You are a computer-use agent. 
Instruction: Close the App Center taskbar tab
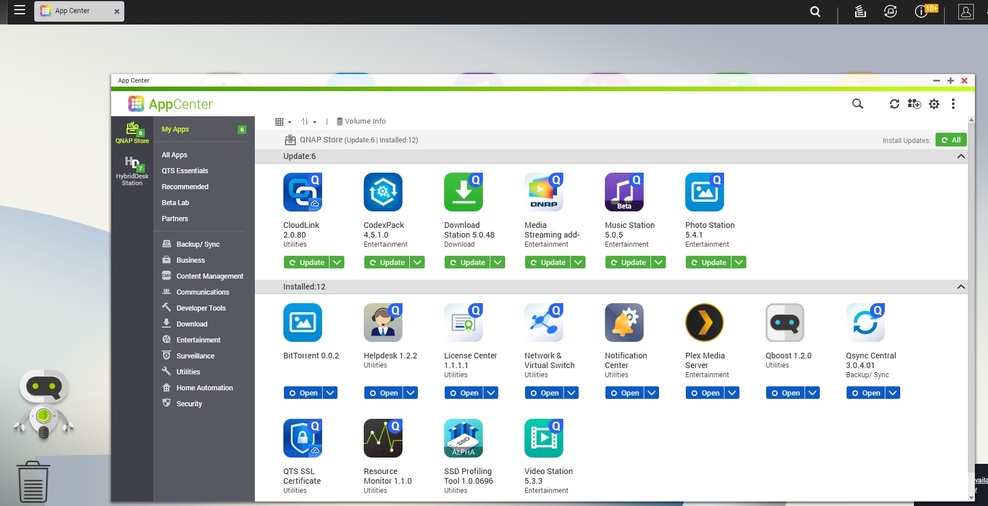click(117, 11)
